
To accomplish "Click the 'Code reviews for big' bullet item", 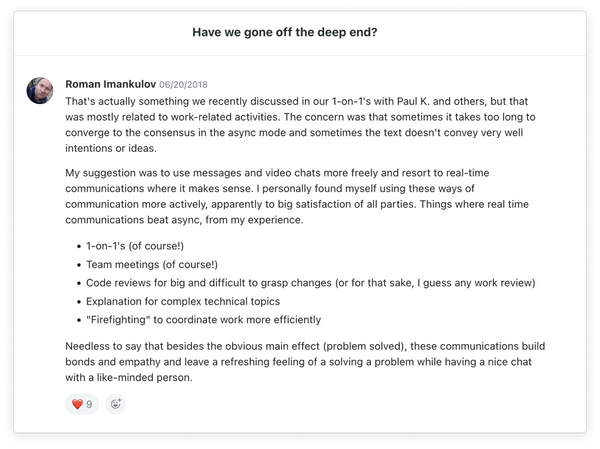I will point(150,283).
